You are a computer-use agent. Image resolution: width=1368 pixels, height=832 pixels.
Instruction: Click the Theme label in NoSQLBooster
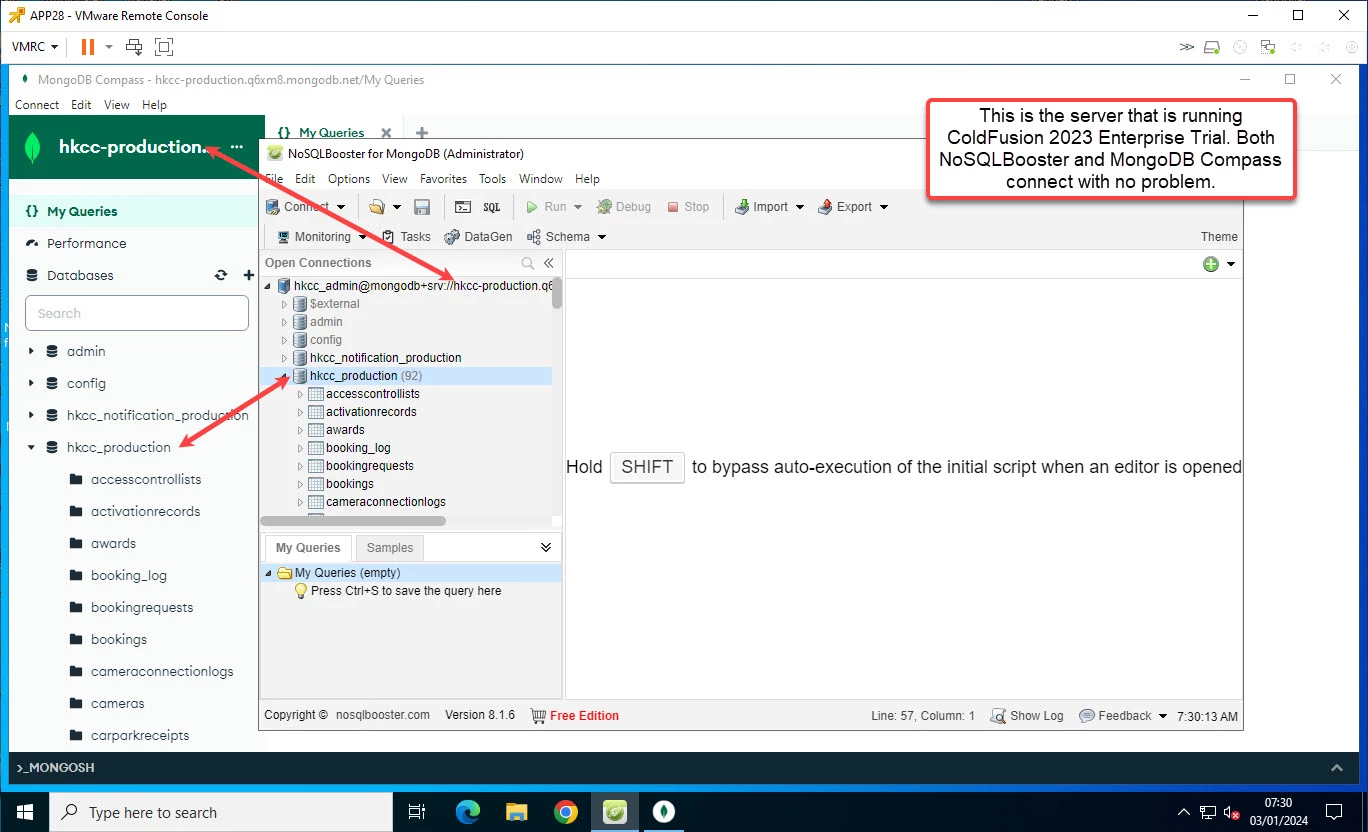coord(1219,237)
